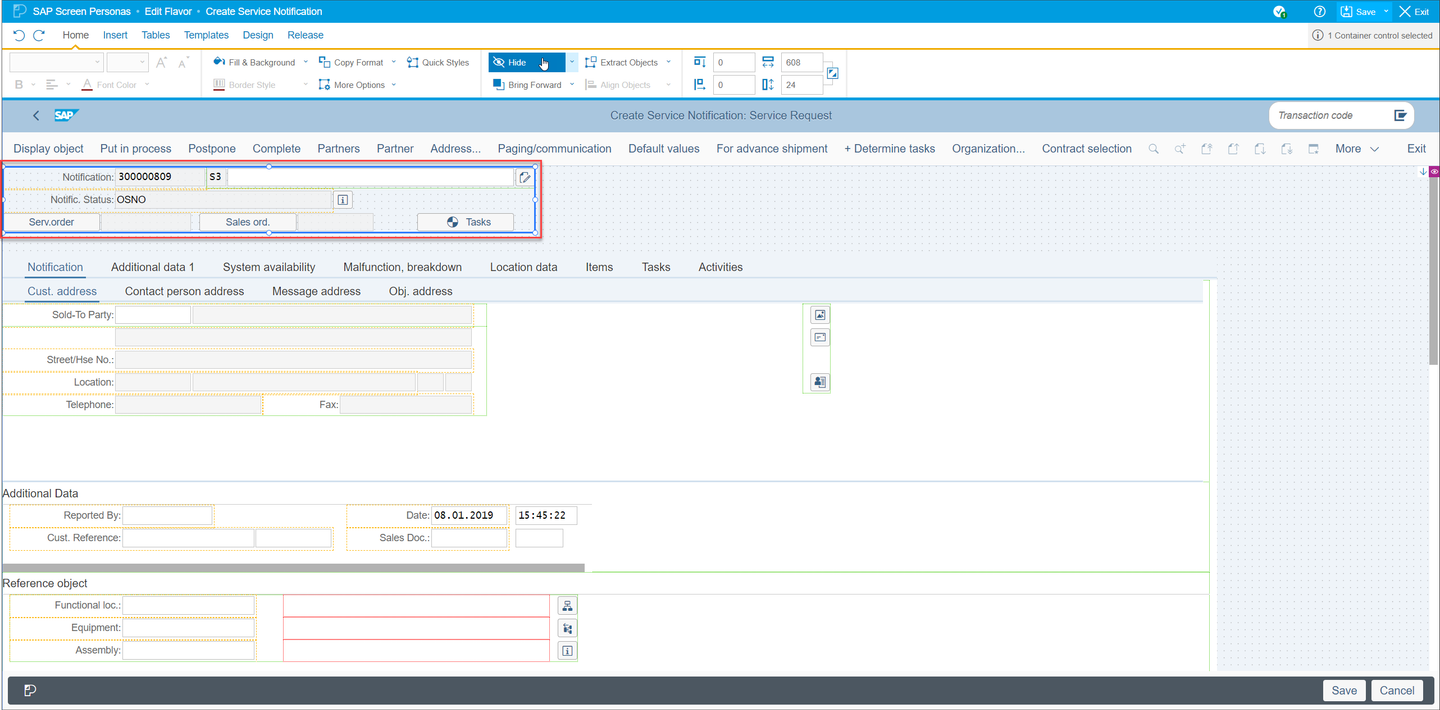
Task: Click the previous page icon
Action: pyautogui.click(x=1234, y=148)
